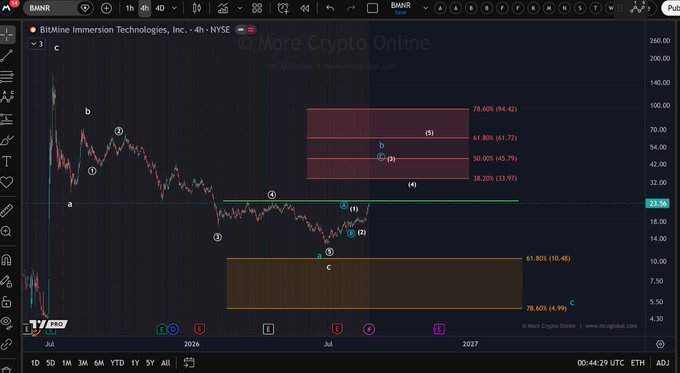Screen dimensions: 680x373
Task: Start bar replay mode
Action: click(305, 8)
